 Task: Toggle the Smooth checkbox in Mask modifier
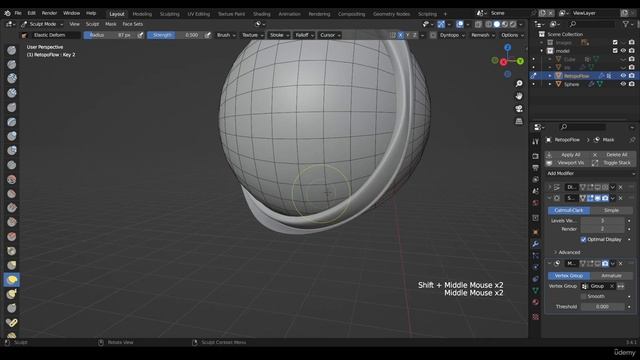(x=583, y=296)
